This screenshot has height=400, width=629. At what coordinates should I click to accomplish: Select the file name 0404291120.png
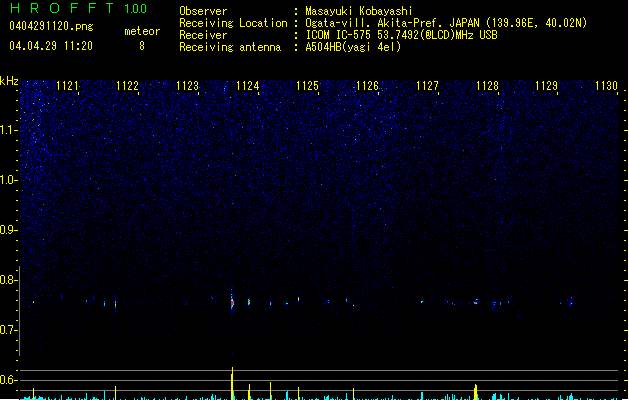pyautogui.click(x=51, y=26)
